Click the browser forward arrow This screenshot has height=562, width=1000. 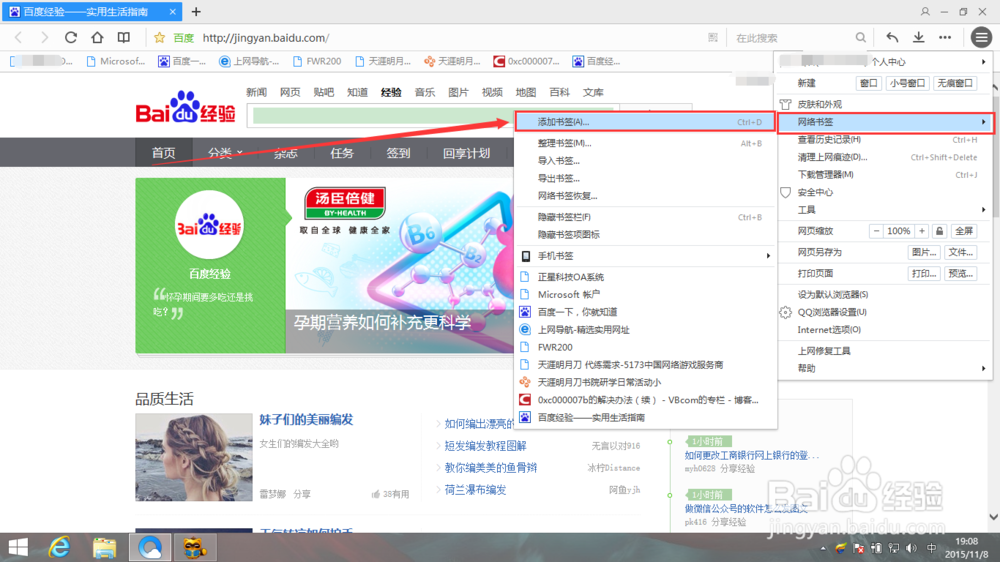[x=44, y=38]
